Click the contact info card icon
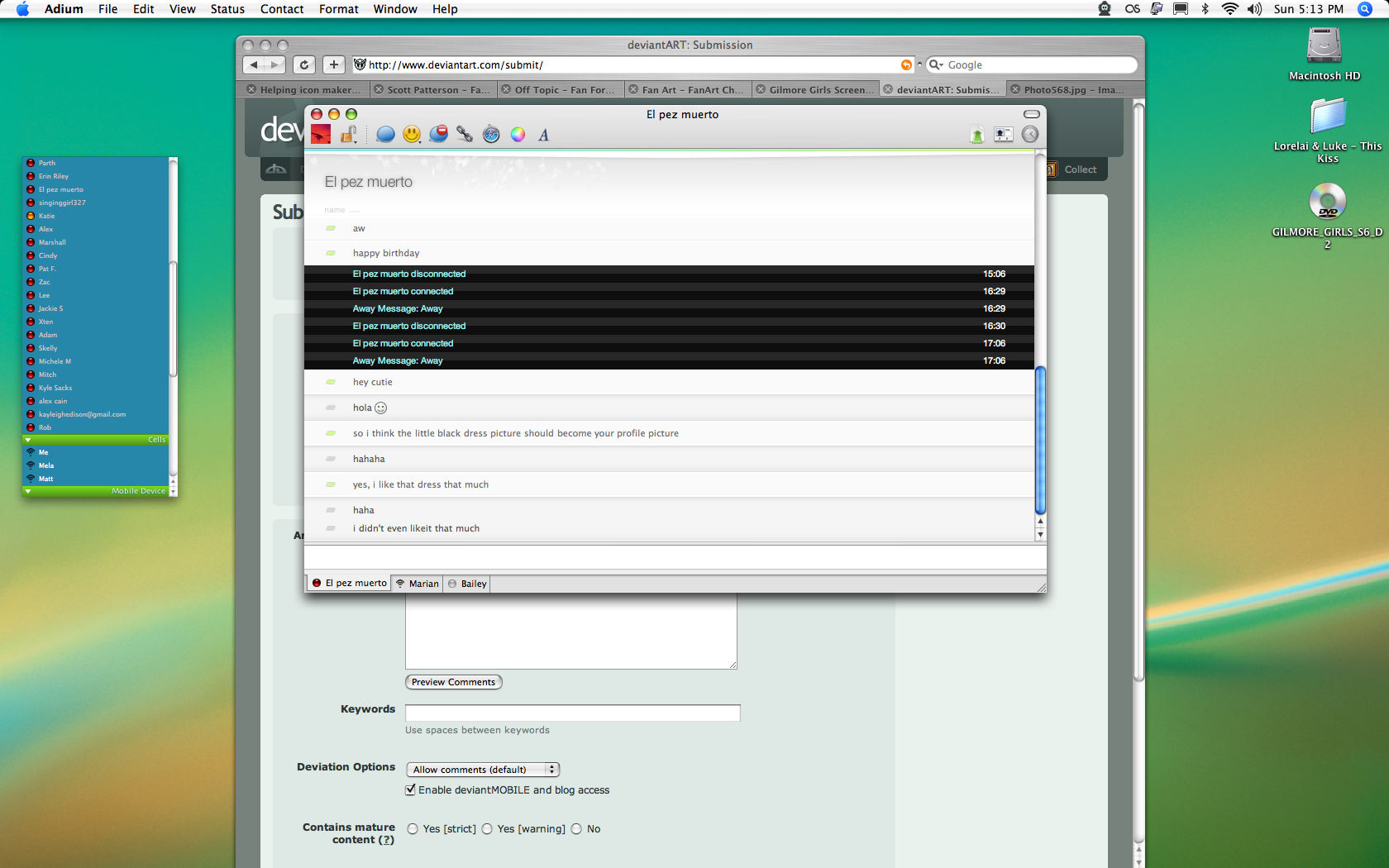 coord(1004,134)
